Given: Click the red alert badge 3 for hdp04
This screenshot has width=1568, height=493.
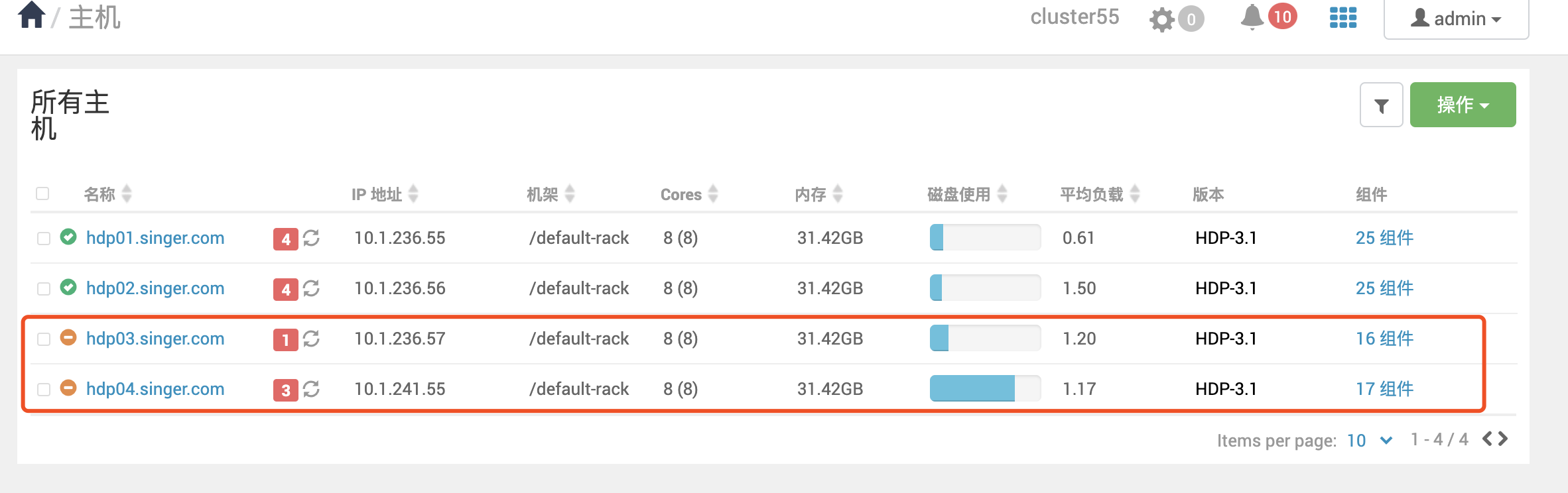Looking at the screenshot, I should click(285, 390).
